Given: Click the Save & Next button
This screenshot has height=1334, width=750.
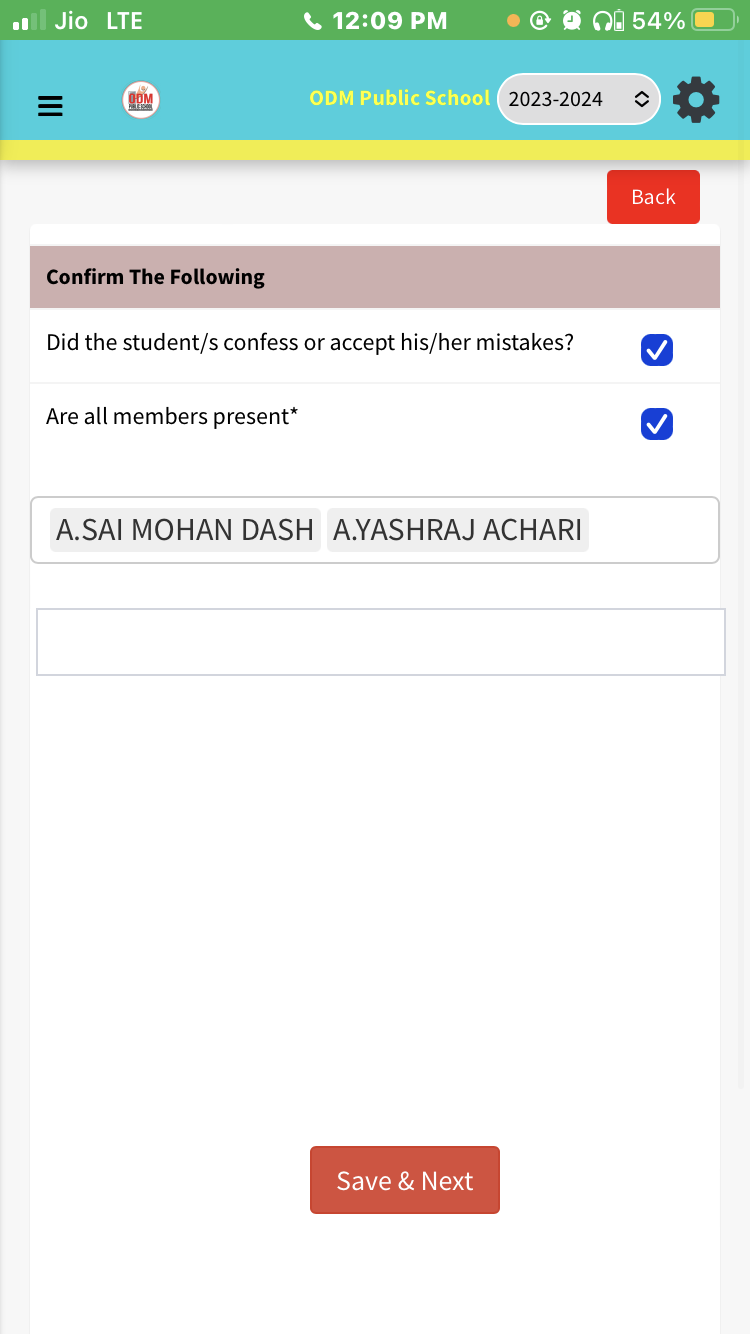Looking at the screenshot, I should click(404, 1180).
